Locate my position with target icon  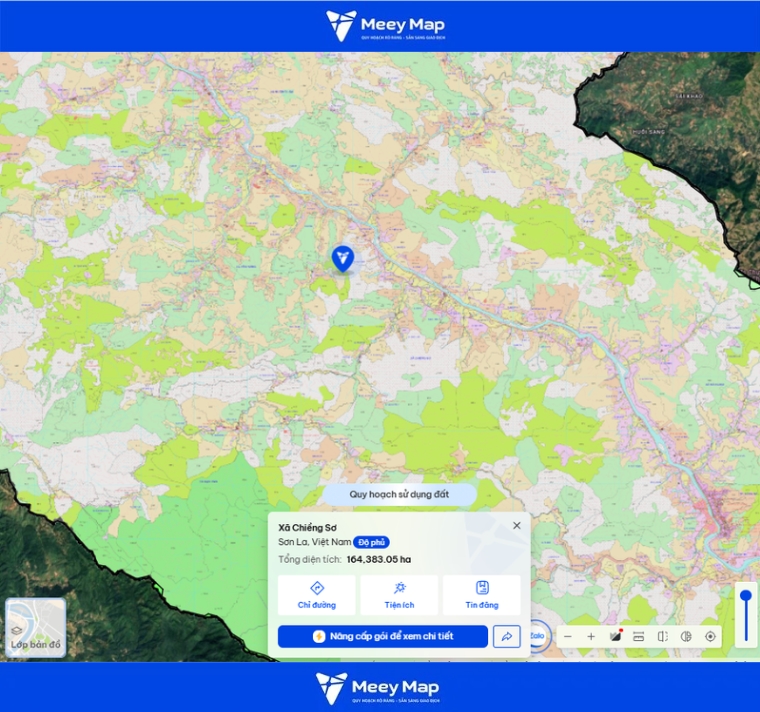(x=710, y=636)
